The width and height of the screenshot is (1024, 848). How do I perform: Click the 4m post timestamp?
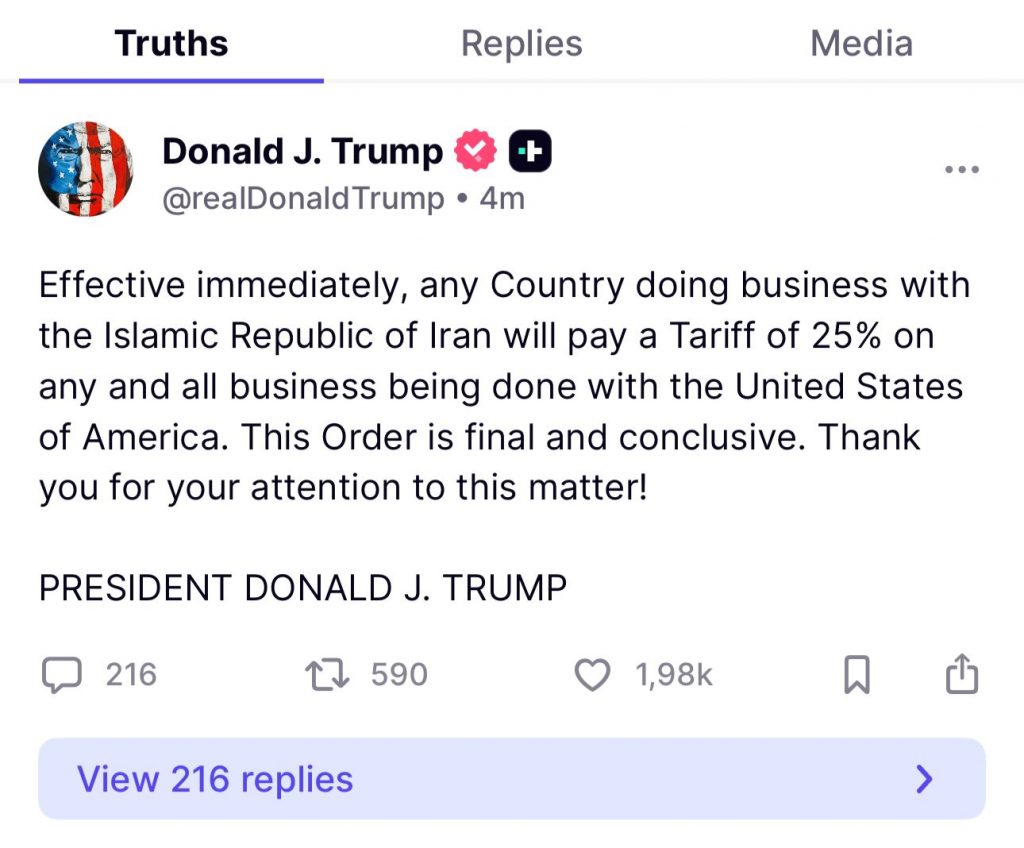click(x=502, y=198)
